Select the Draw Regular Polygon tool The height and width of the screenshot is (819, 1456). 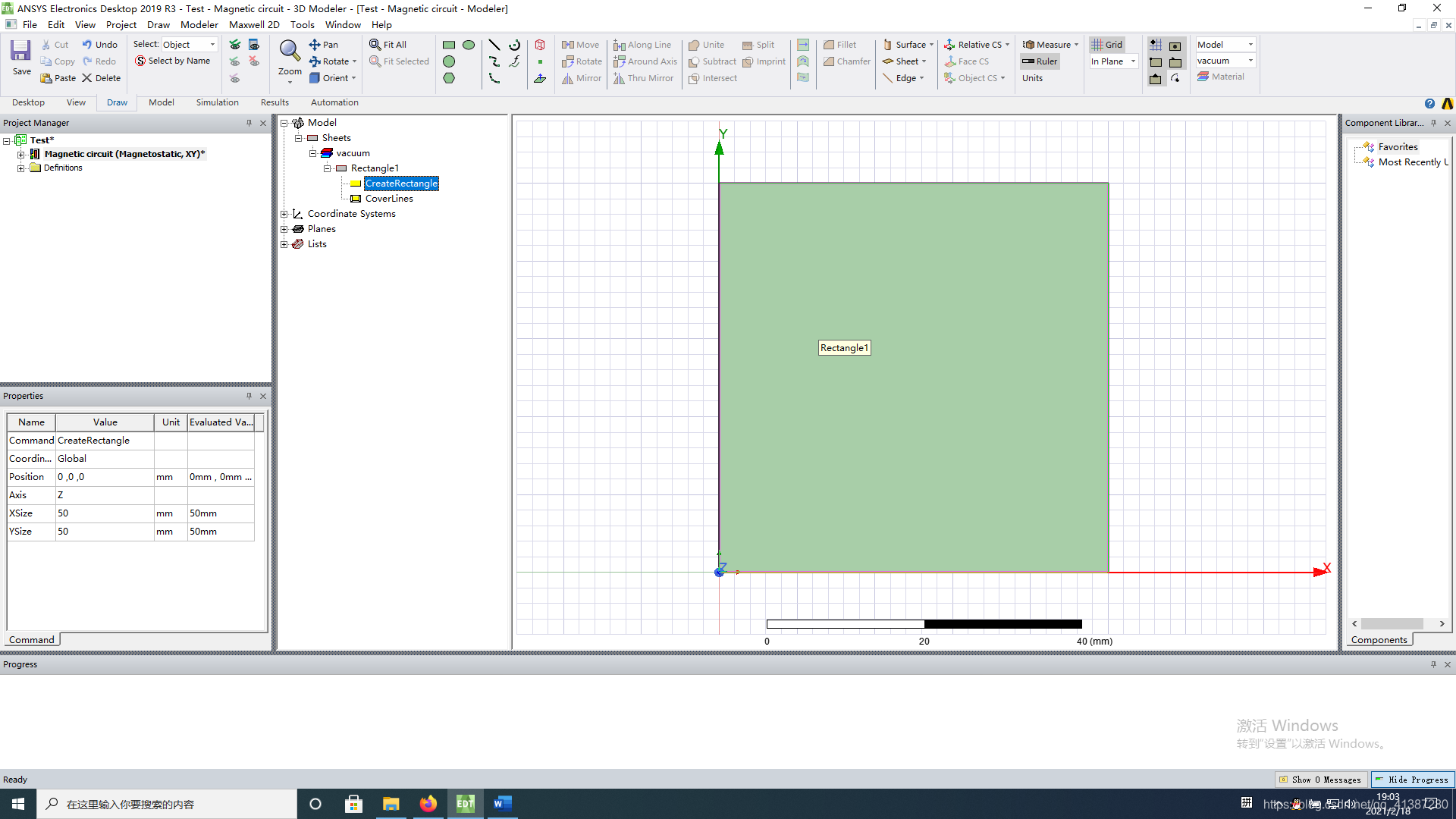coord(449,78)
